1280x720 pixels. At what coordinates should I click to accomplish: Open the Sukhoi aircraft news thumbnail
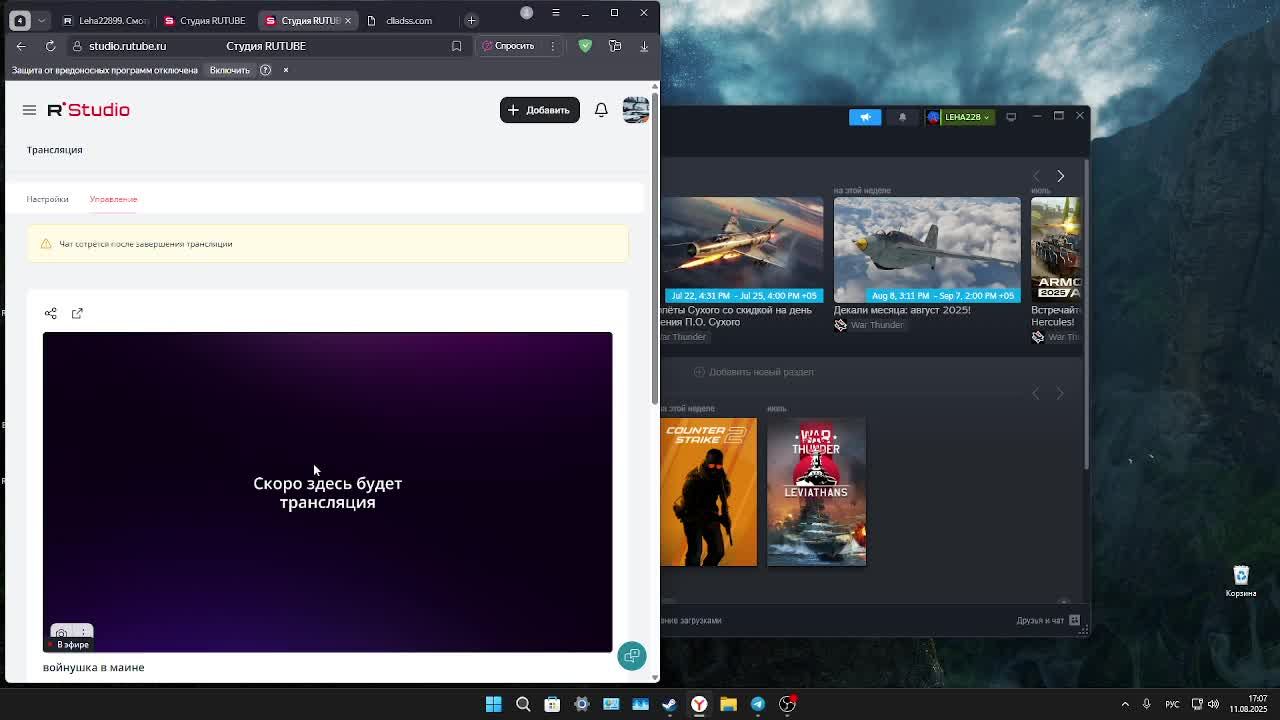[742, 250]
